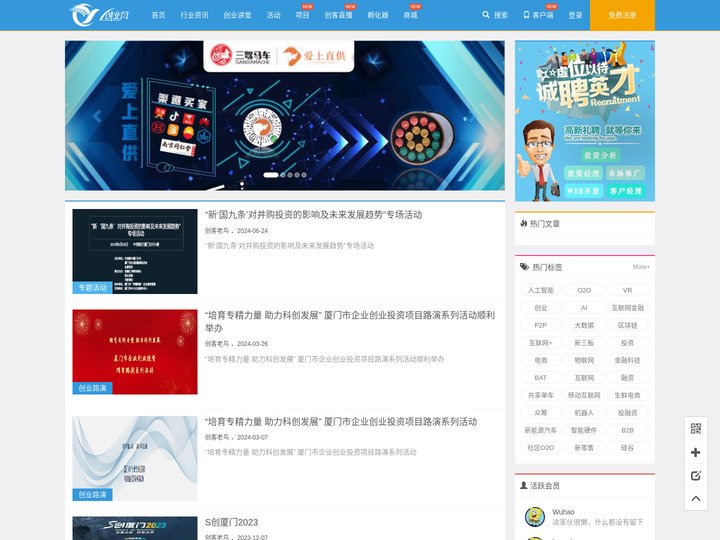
Task: Open 商城 nav item
Action: click(x=411, y=15)
